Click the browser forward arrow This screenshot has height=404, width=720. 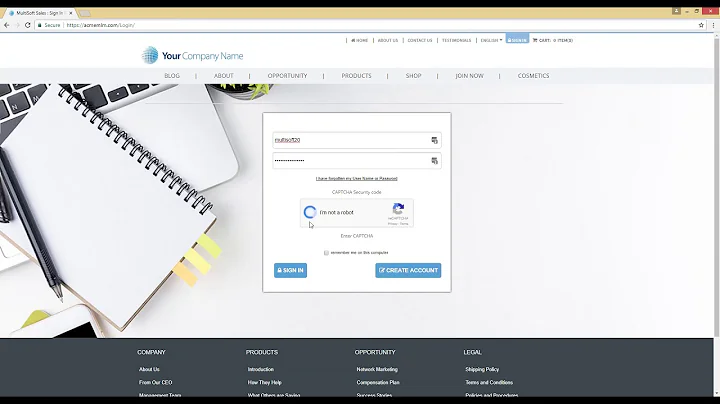[17, 25]
